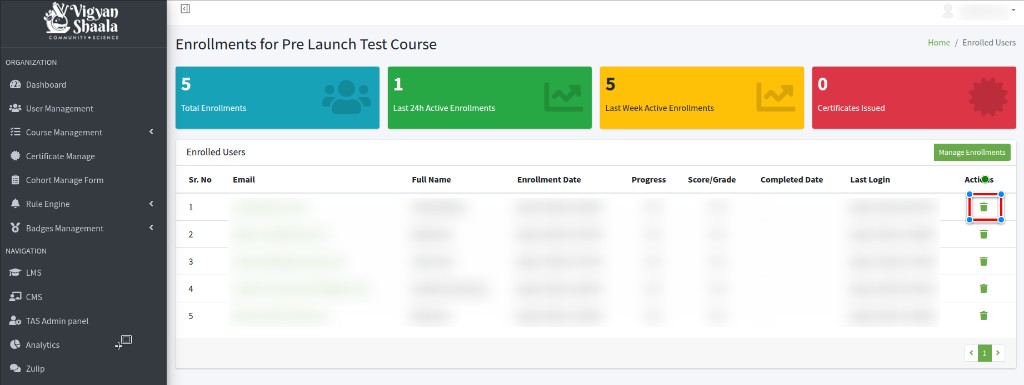Click the Total Enrollments card
This screenshot has width=1024, height=385.
[x=278, y=98]
